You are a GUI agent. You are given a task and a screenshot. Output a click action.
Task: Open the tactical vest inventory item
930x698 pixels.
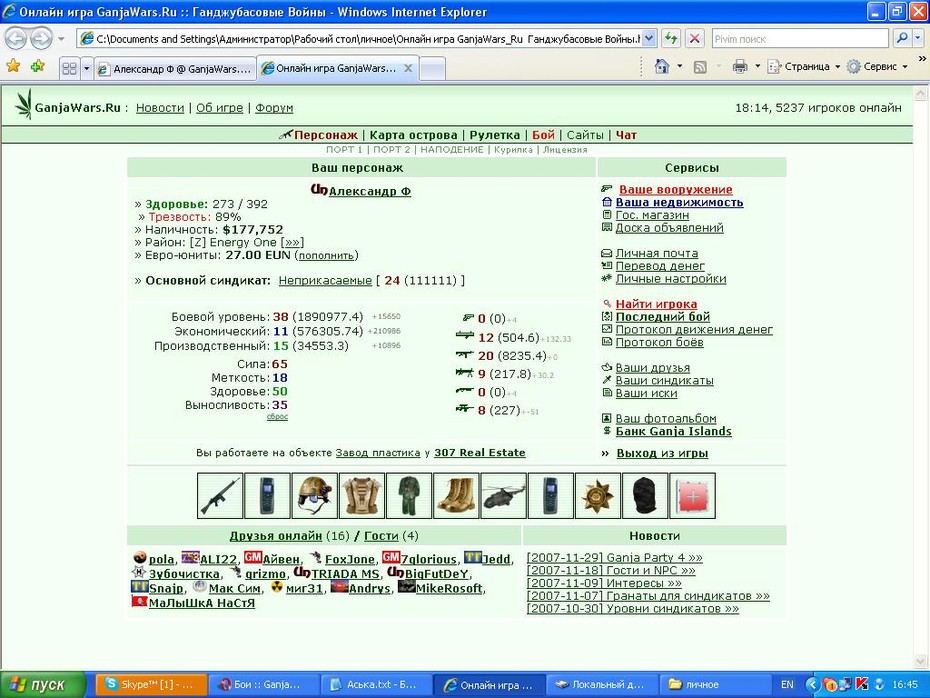[x=362, y=496]
